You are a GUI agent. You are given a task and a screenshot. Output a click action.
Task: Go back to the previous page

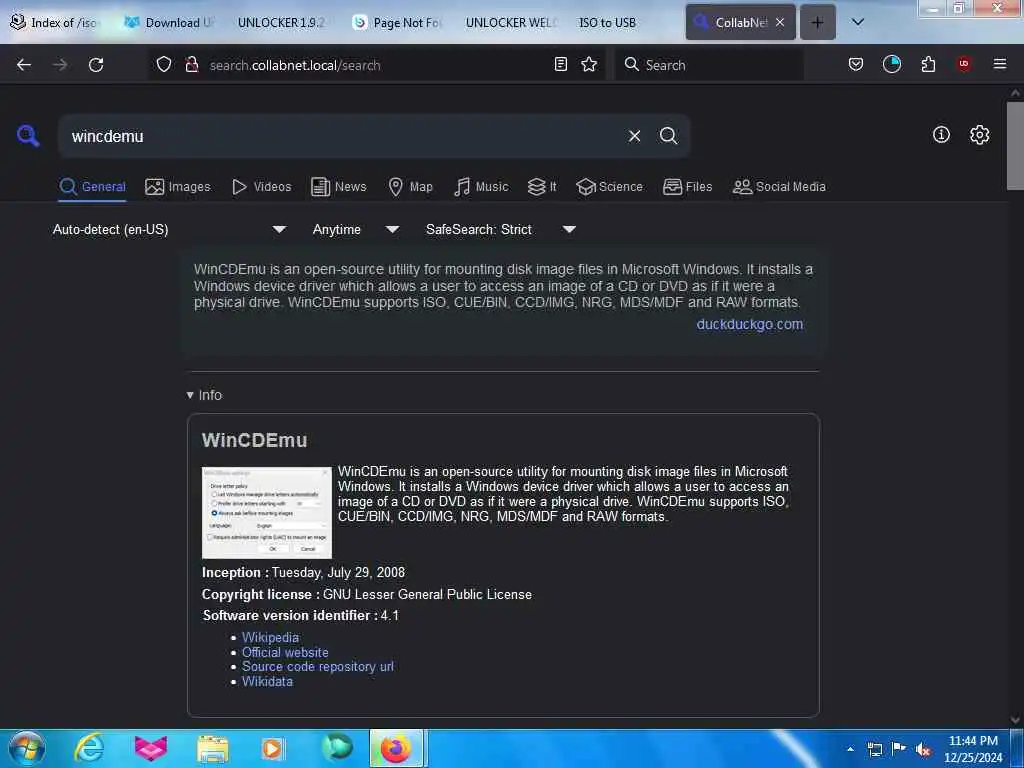24,65
